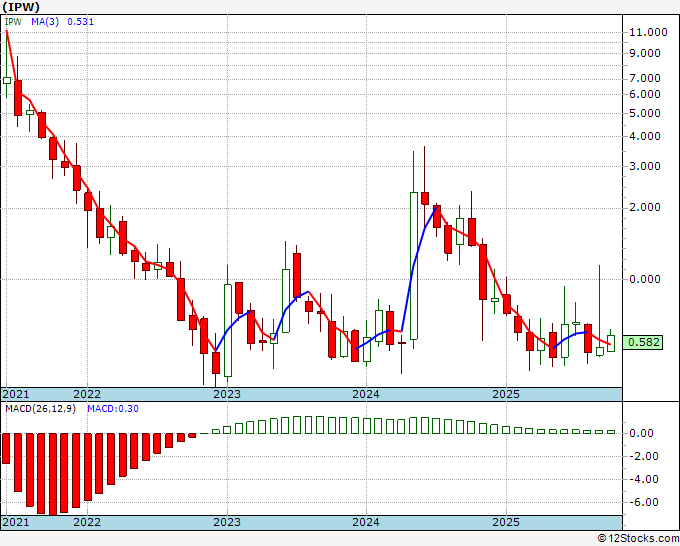
Task: Click the 0.531 moving average value
Action: 81,21
